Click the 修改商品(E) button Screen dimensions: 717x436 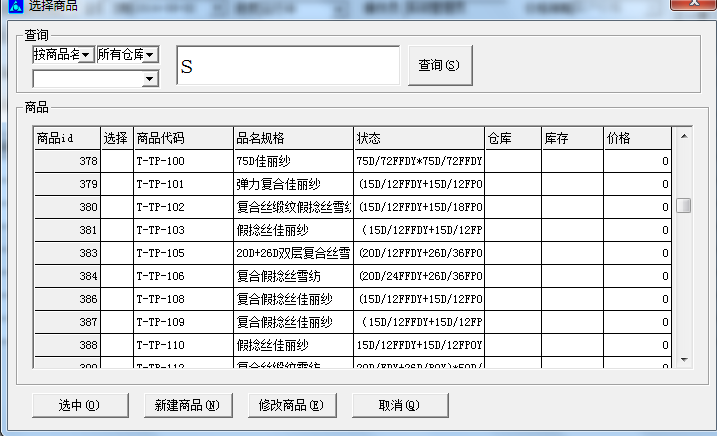pos(292,405)
